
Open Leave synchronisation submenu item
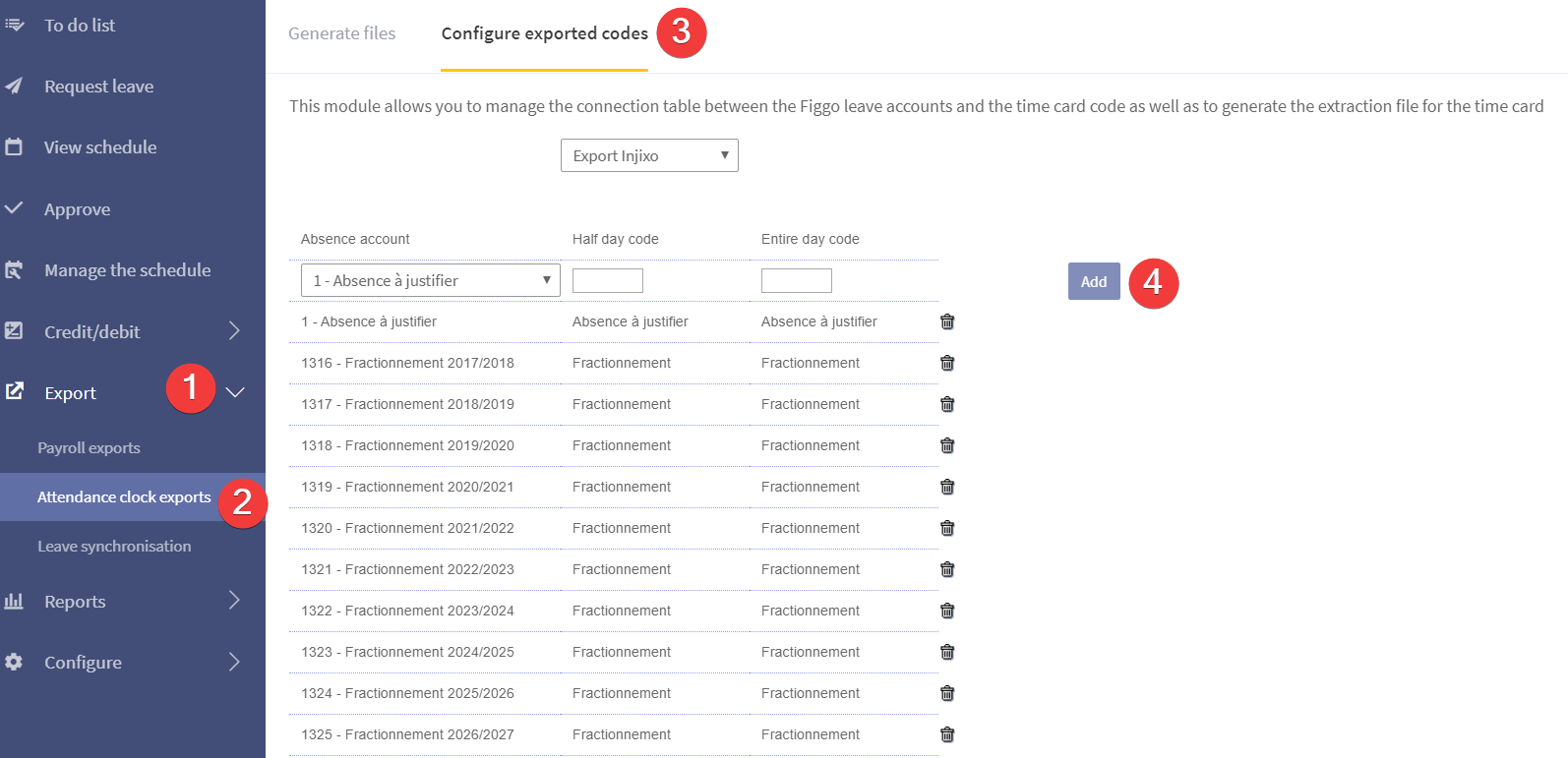(114, 546)
